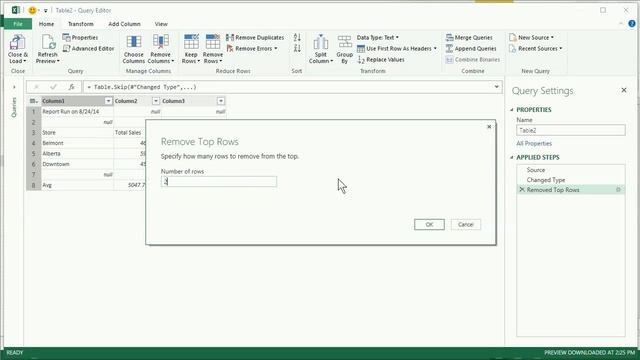Click the Avg cell
The image size is (640, 360).
coord(77,185)
